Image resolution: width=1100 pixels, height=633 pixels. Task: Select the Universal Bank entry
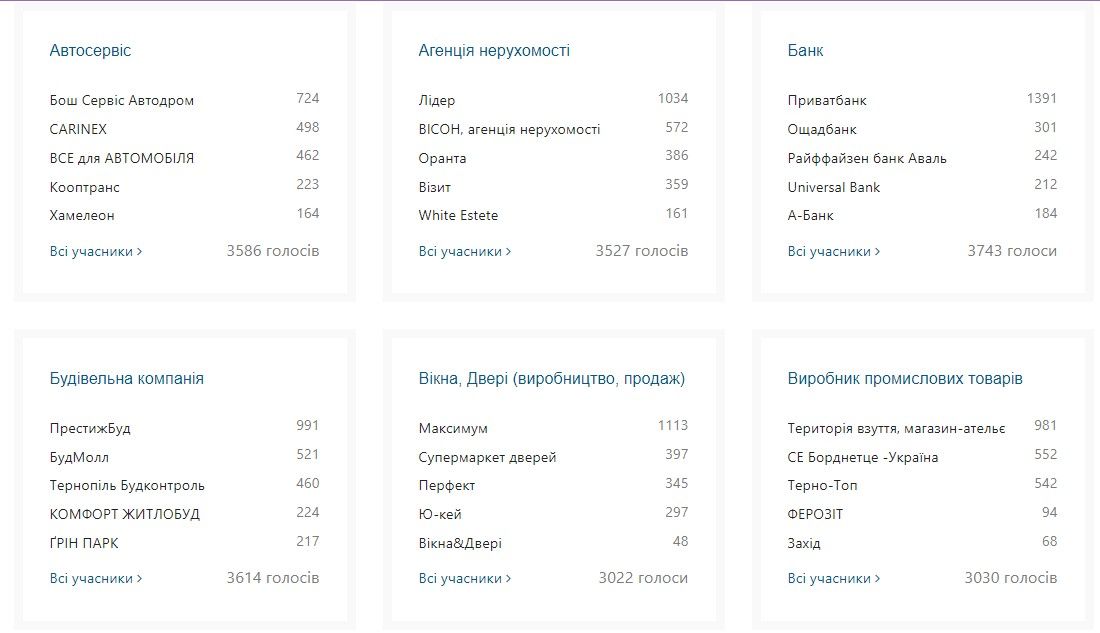(x=834, y=187)
